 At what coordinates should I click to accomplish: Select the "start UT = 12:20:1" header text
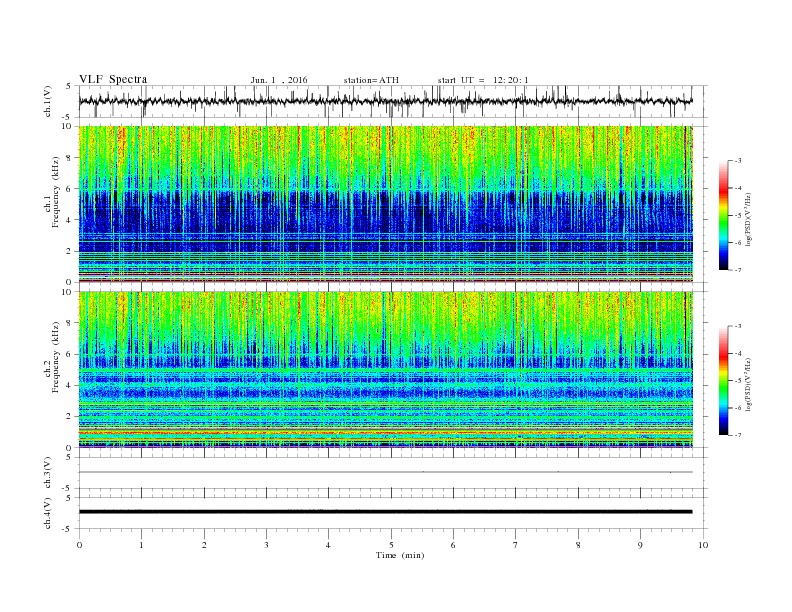(x=483, y=80)
